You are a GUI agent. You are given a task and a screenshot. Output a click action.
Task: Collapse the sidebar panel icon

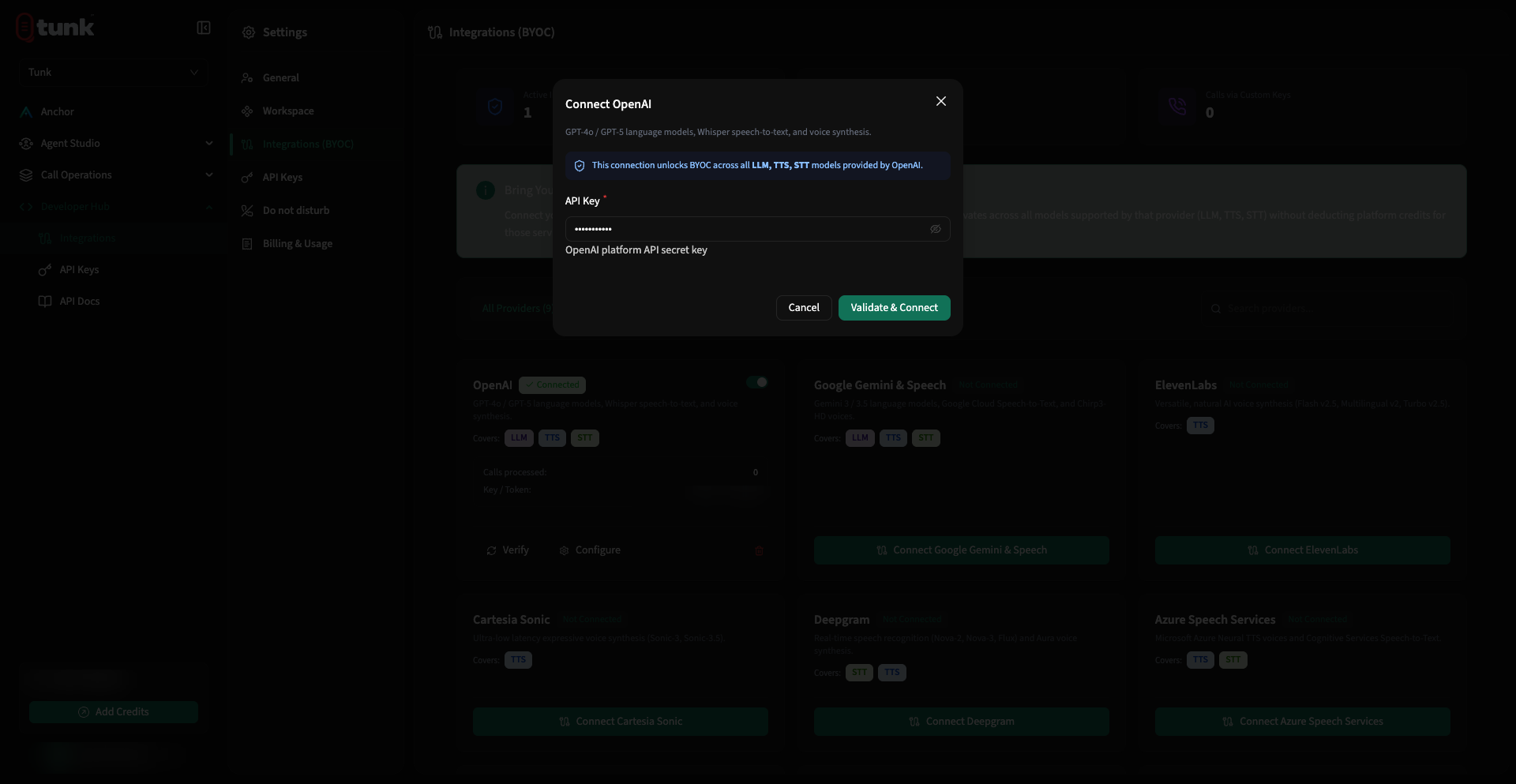(203, 28)
